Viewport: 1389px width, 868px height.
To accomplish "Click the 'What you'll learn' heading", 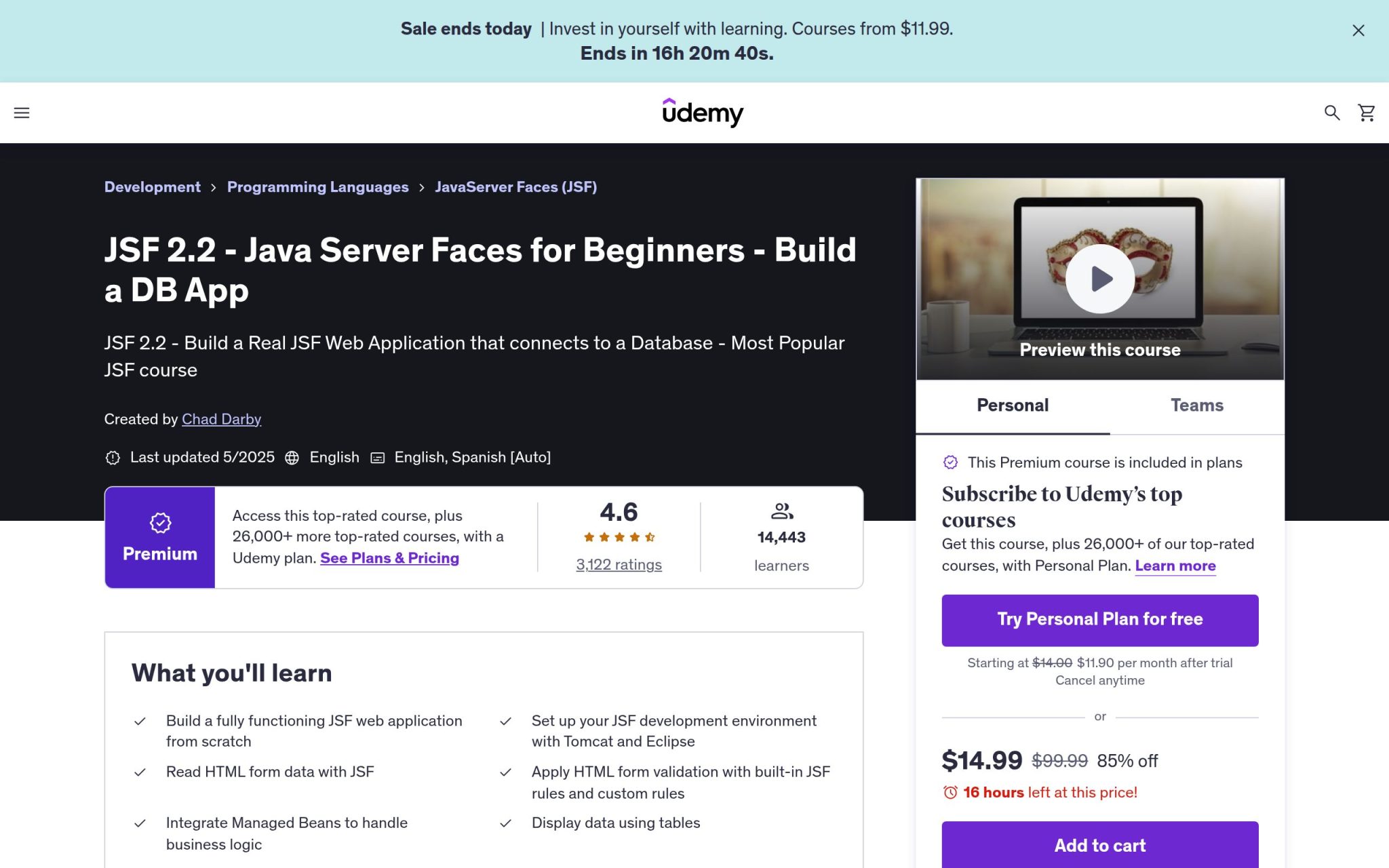I will [x=232, y=673].
